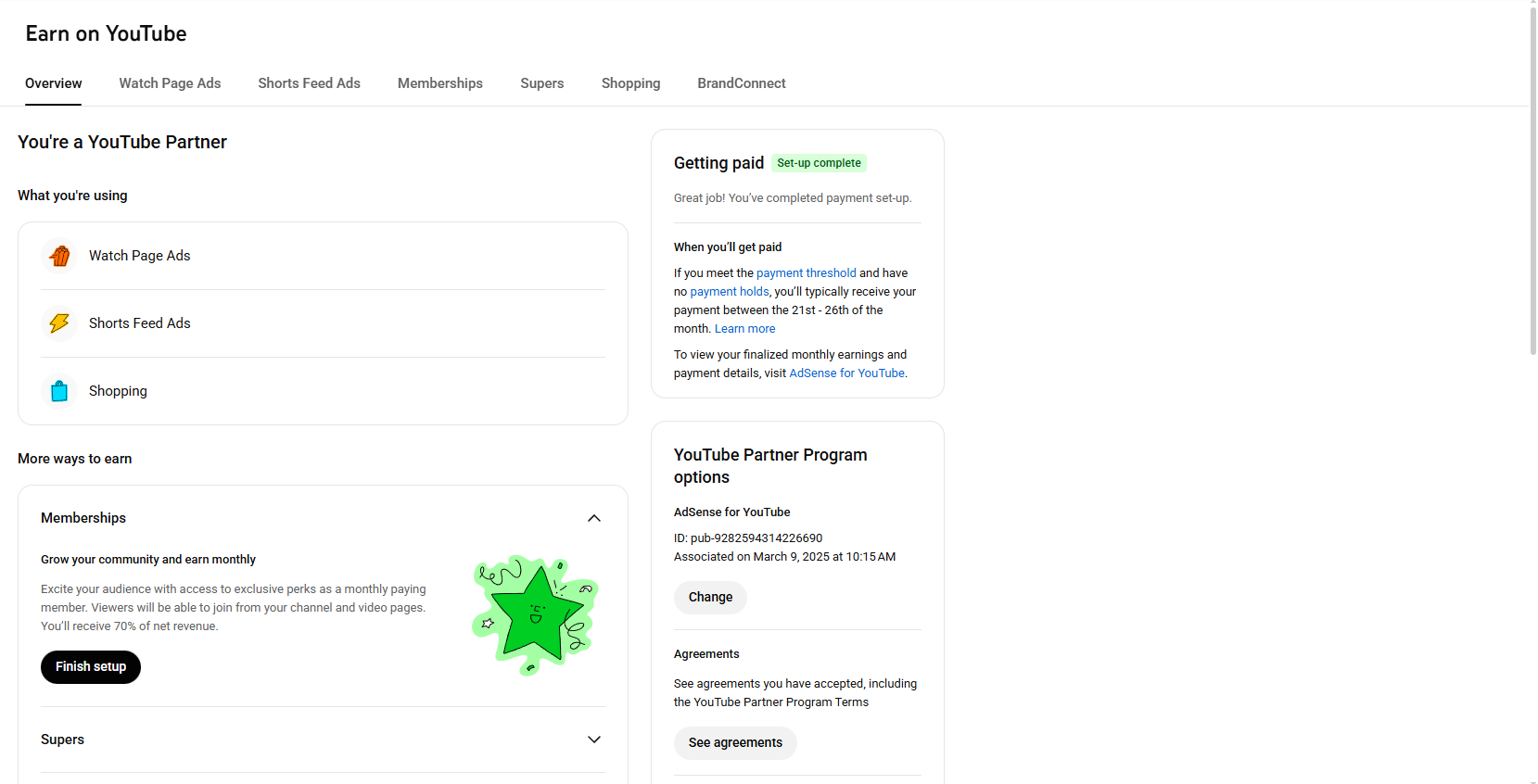1538x784 pixels.
Task: Switch to the BrandConnect tab
Action: [x=741, y=83]
